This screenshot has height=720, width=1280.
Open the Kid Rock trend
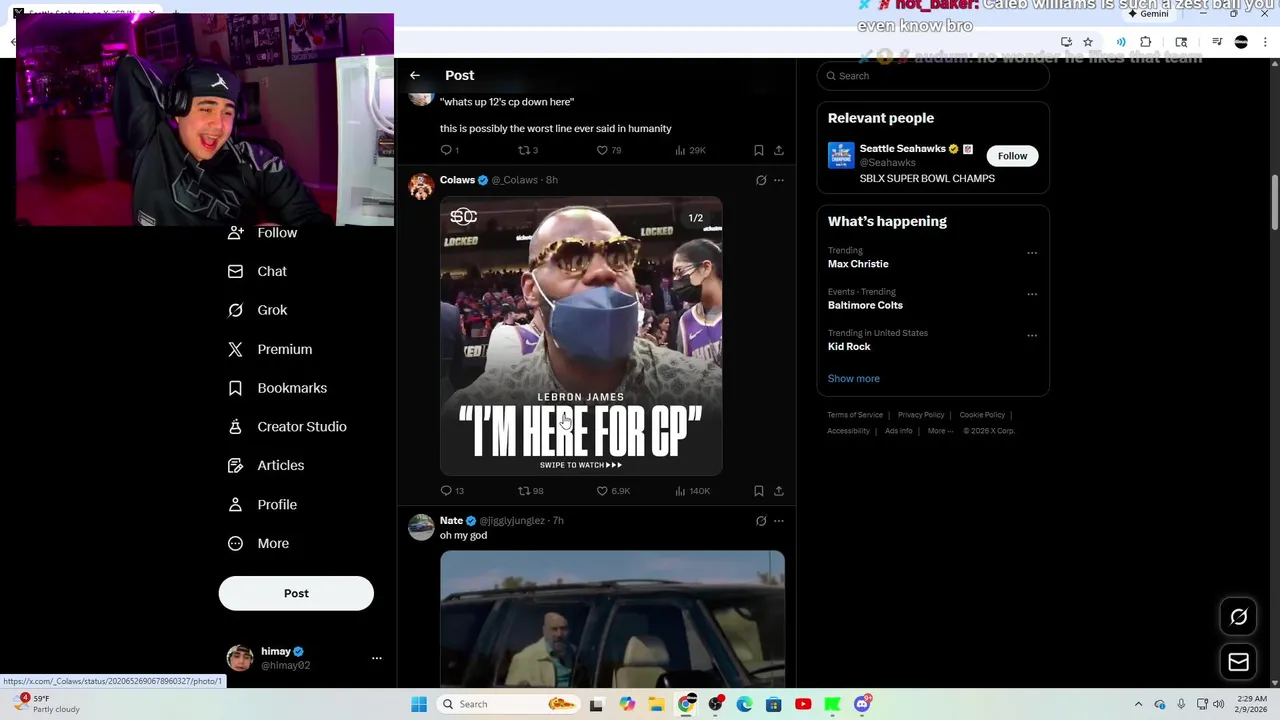coord(849,347)
